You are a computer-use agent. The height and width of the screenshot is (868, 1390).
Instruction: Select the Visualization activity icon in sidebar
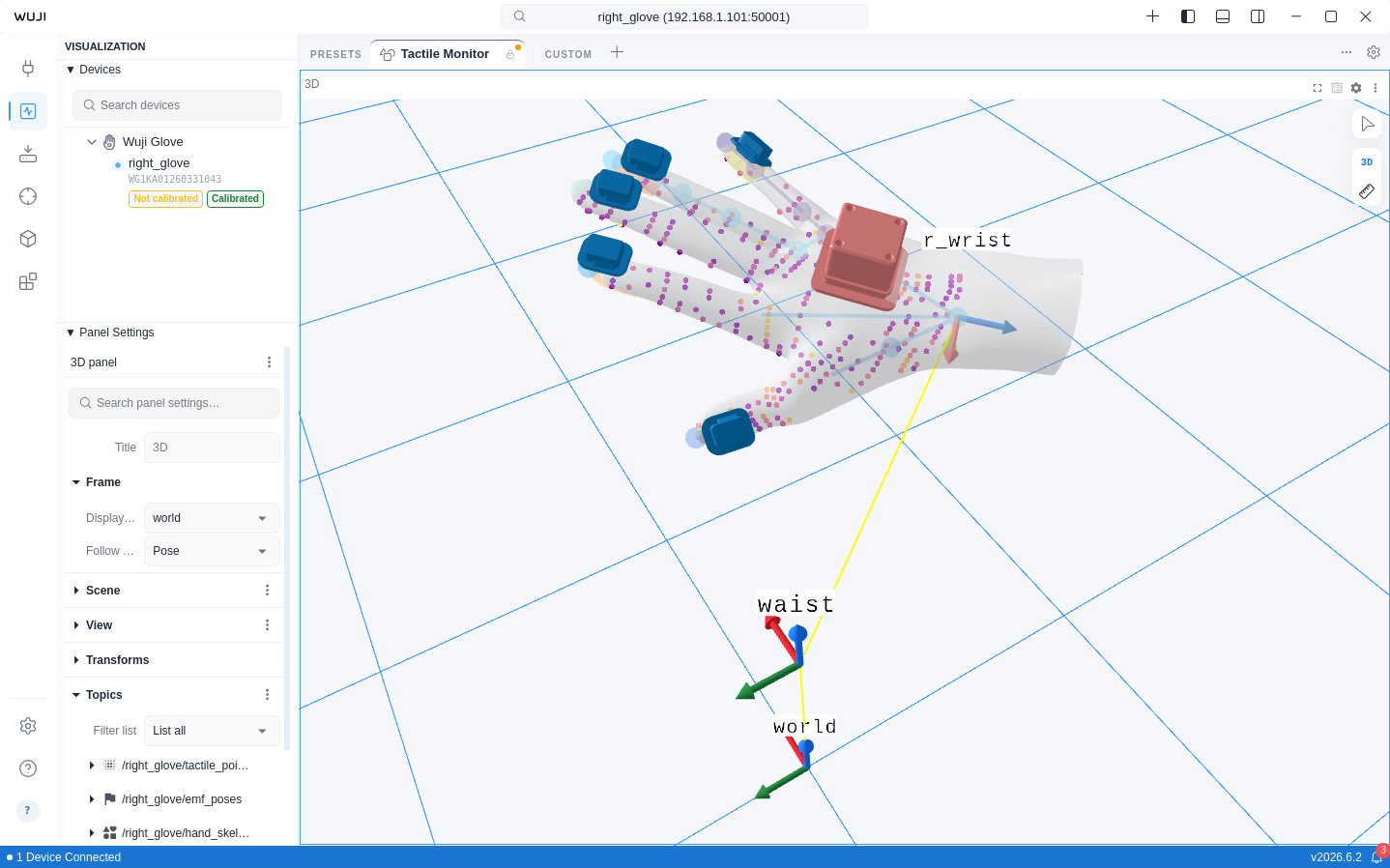click(x=28, y=111)
